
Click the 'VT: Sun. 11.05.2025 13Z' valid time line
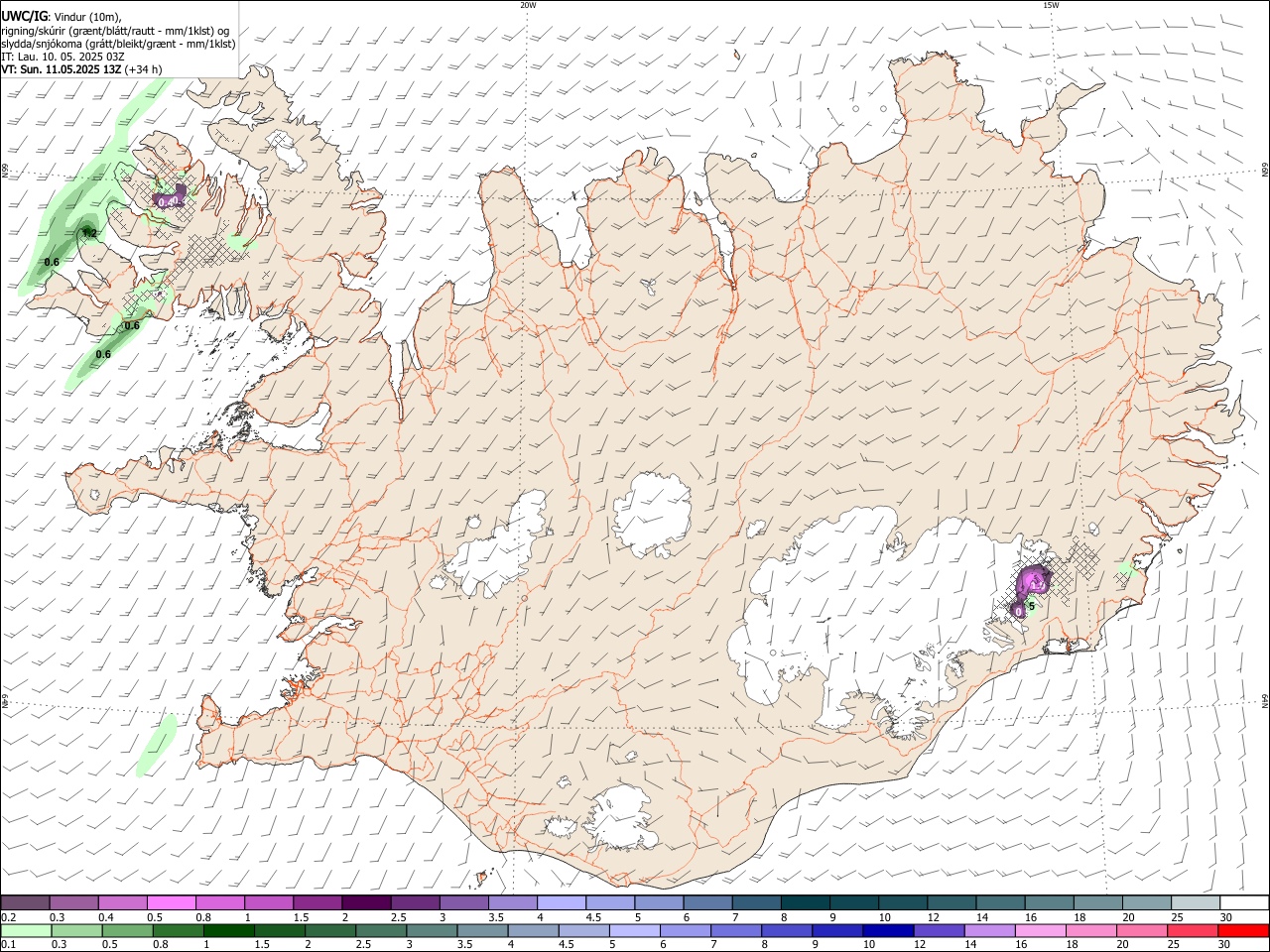pos(62,69)
